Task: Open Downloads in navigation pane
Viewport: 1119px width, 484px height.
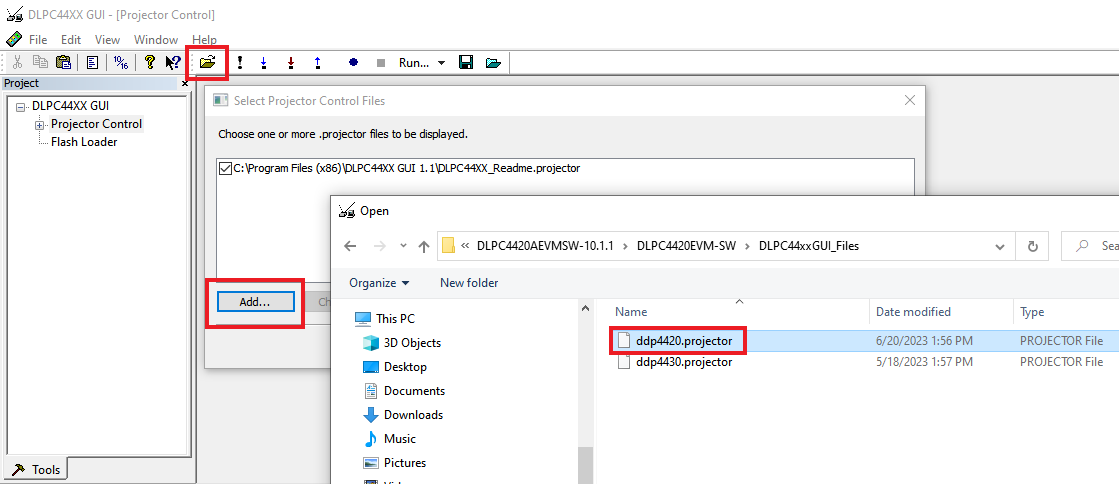Action: (x=413, y=415)
